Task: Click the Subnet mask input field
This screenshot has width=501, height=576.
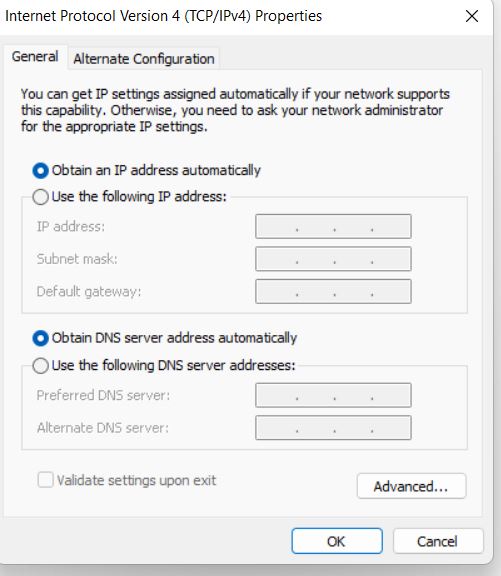Action: coord(333,259)
